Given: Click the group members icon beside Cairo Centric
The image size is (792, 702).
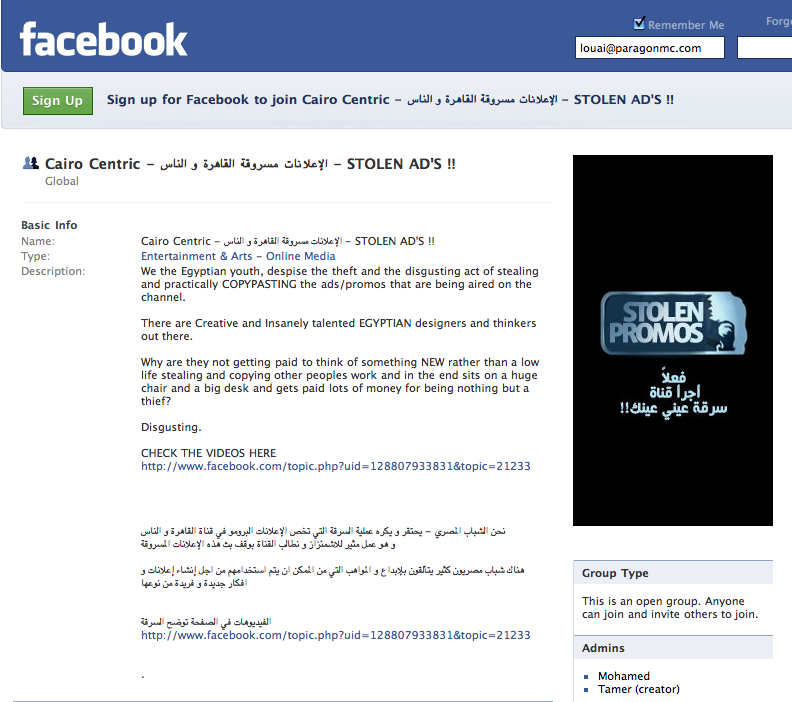Looking at the screenshot, I should click(31, 163).
